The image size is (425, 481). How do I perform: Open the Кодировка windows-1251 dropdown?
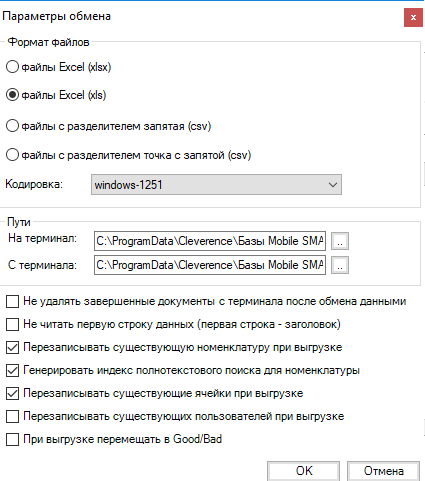(x=216, y=184)
